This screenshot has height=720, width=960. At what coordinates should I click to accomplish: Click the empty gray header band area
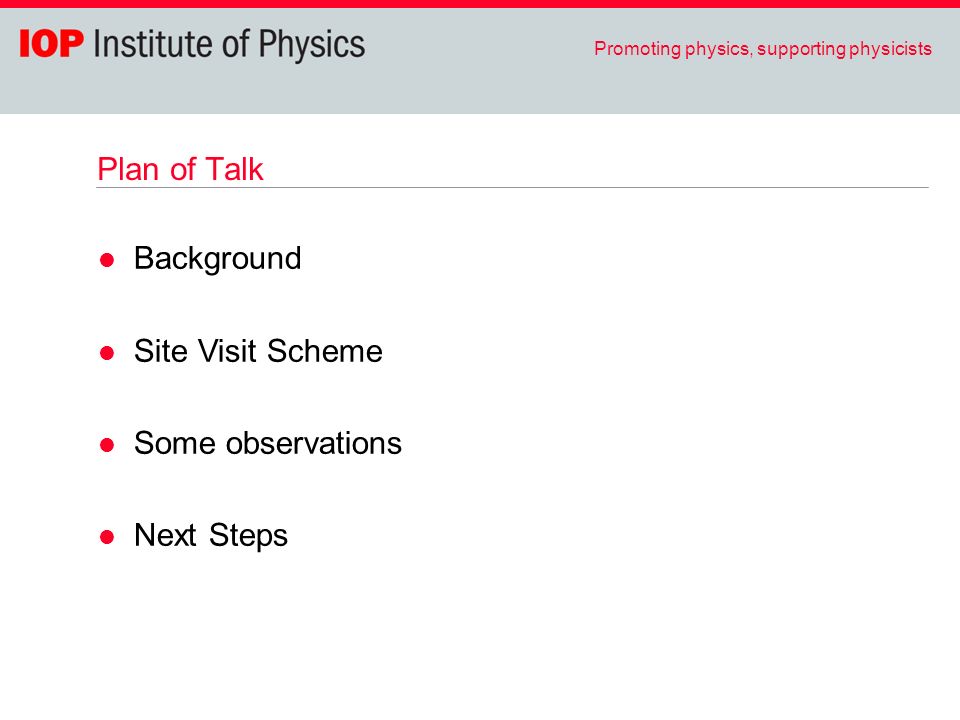point(480,92)
